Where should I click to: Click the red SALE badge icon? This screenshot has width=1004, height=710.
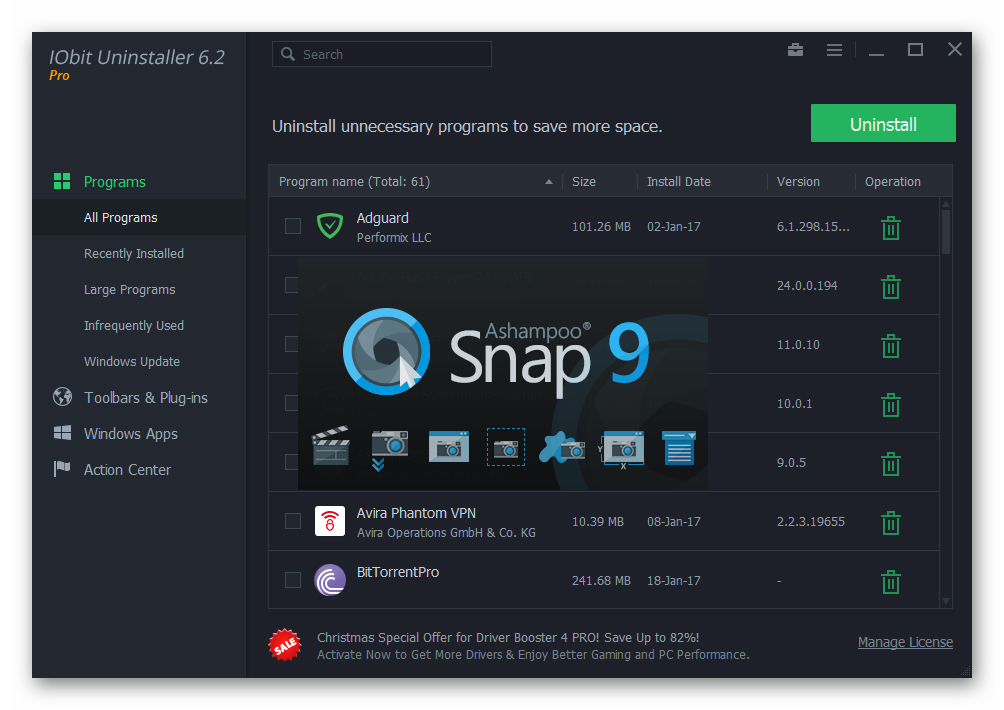[285, 645]
